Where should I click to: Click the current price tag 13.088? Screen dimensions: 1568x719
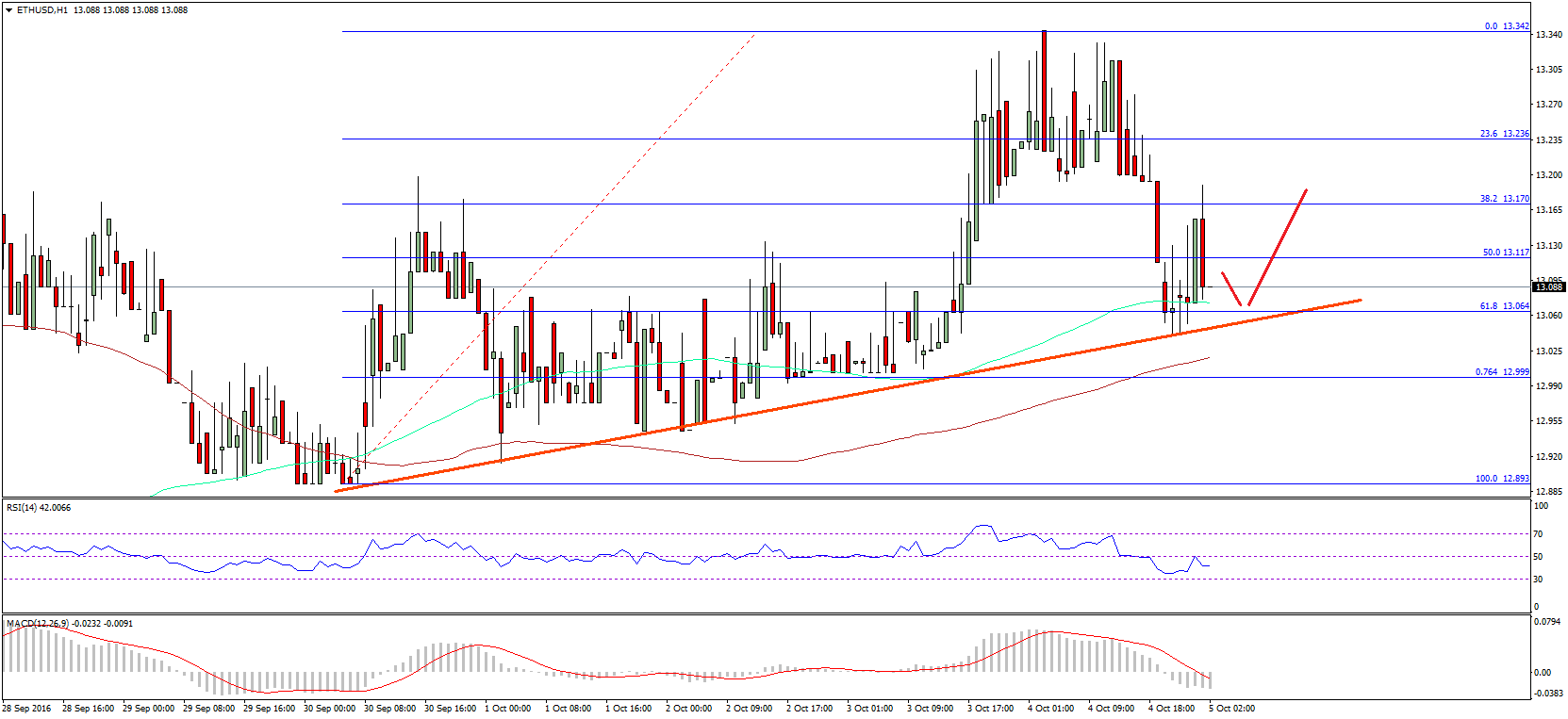pyautogui.click(x=1549, y=287)
